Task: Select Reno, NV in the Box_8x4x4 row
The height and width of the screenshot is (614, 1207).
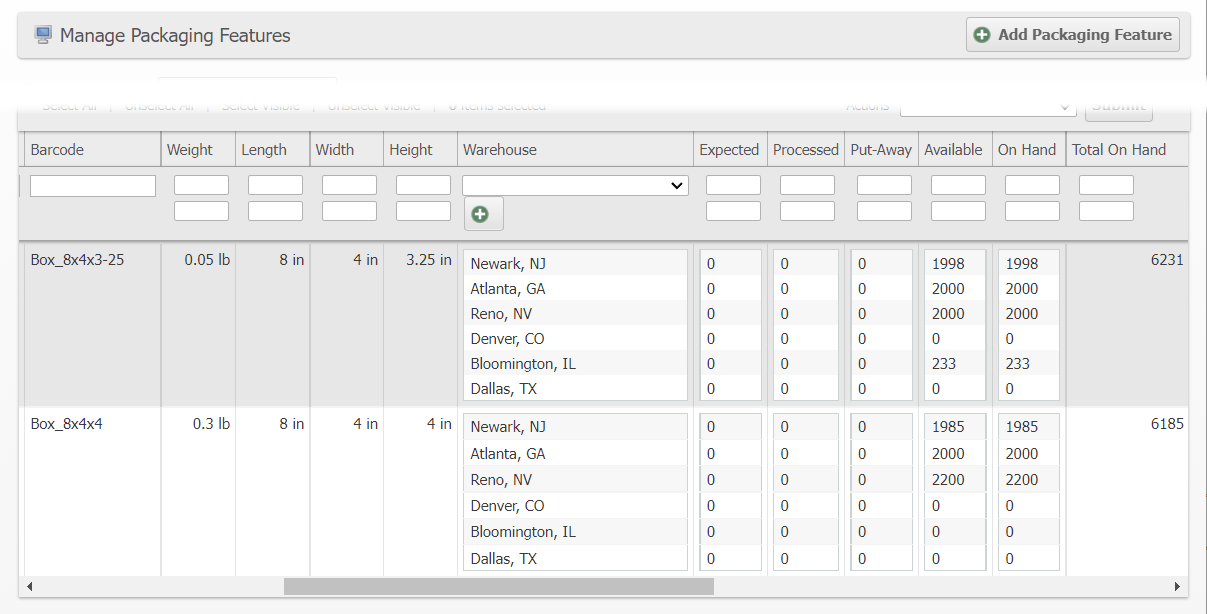Action: pyautogui.click(x=501, y=480)
